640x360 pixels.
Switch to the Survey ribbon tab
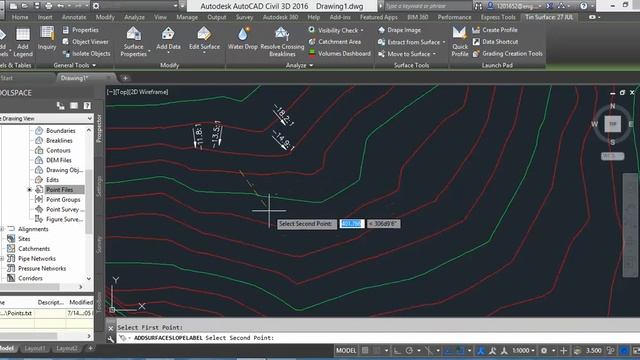click(x=244, y=17)
